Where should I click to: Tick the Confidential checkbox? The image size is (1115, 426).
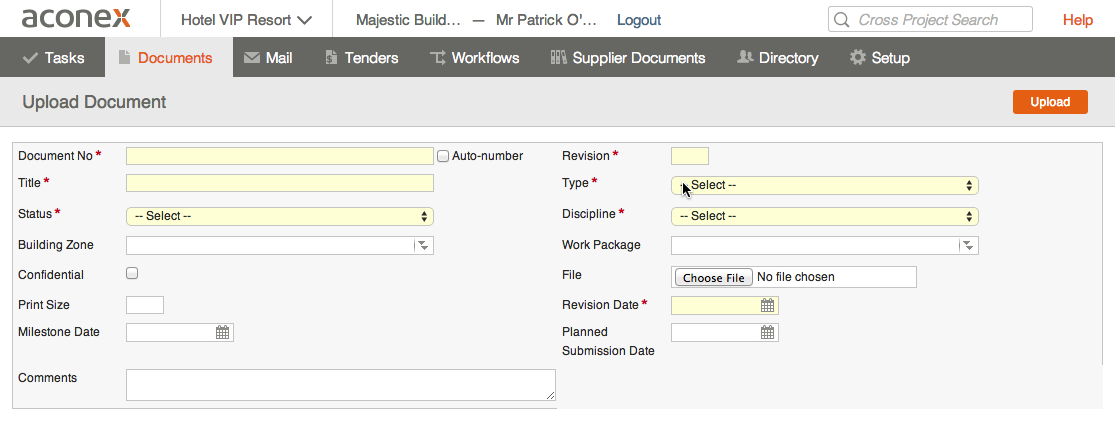132,273
